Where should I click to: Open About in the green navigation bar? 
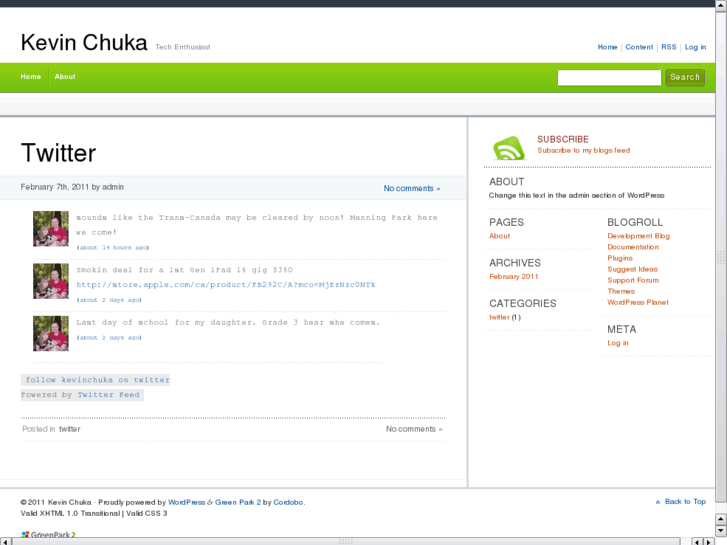pyautogui.click(x=65, y=77)
